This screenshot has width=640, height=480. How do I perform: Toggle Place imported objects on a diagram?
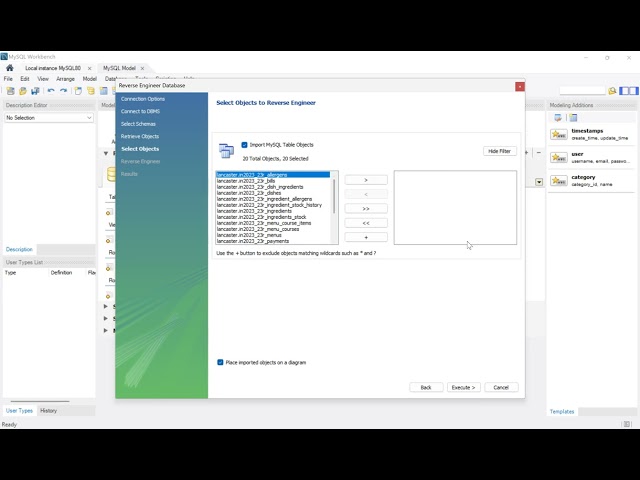221,362
